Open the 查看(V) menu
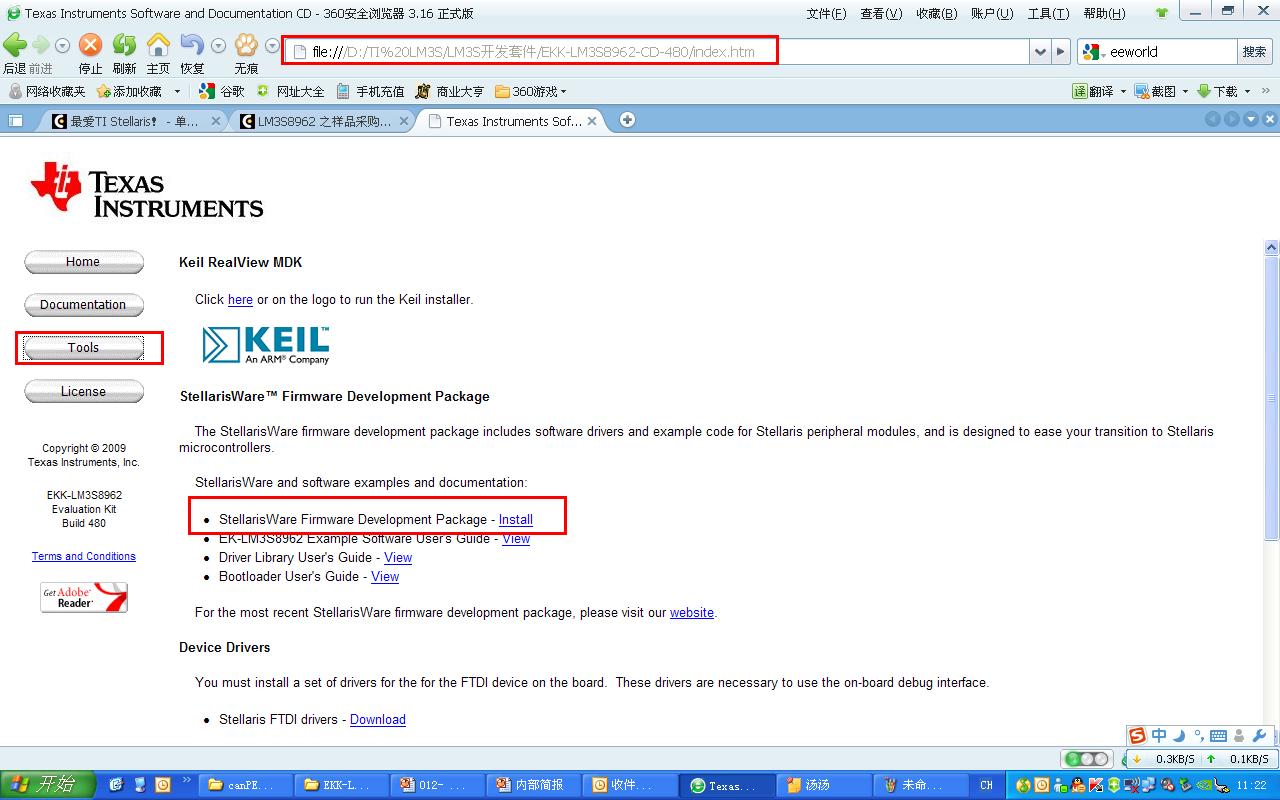 (x=881, y=13)
